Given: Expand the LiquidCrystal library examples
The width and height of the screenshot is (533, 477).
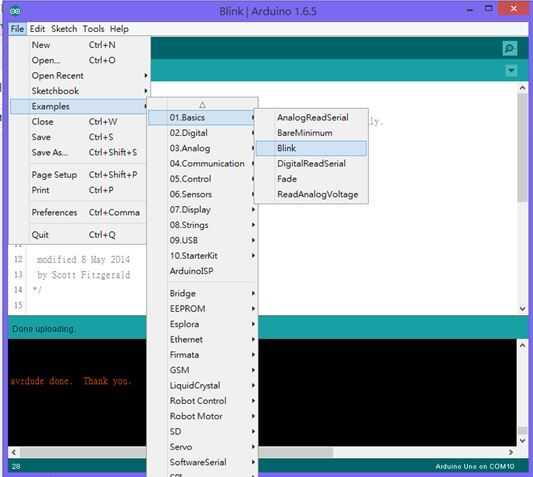Looking at the screenshot, I should point(202,385).
